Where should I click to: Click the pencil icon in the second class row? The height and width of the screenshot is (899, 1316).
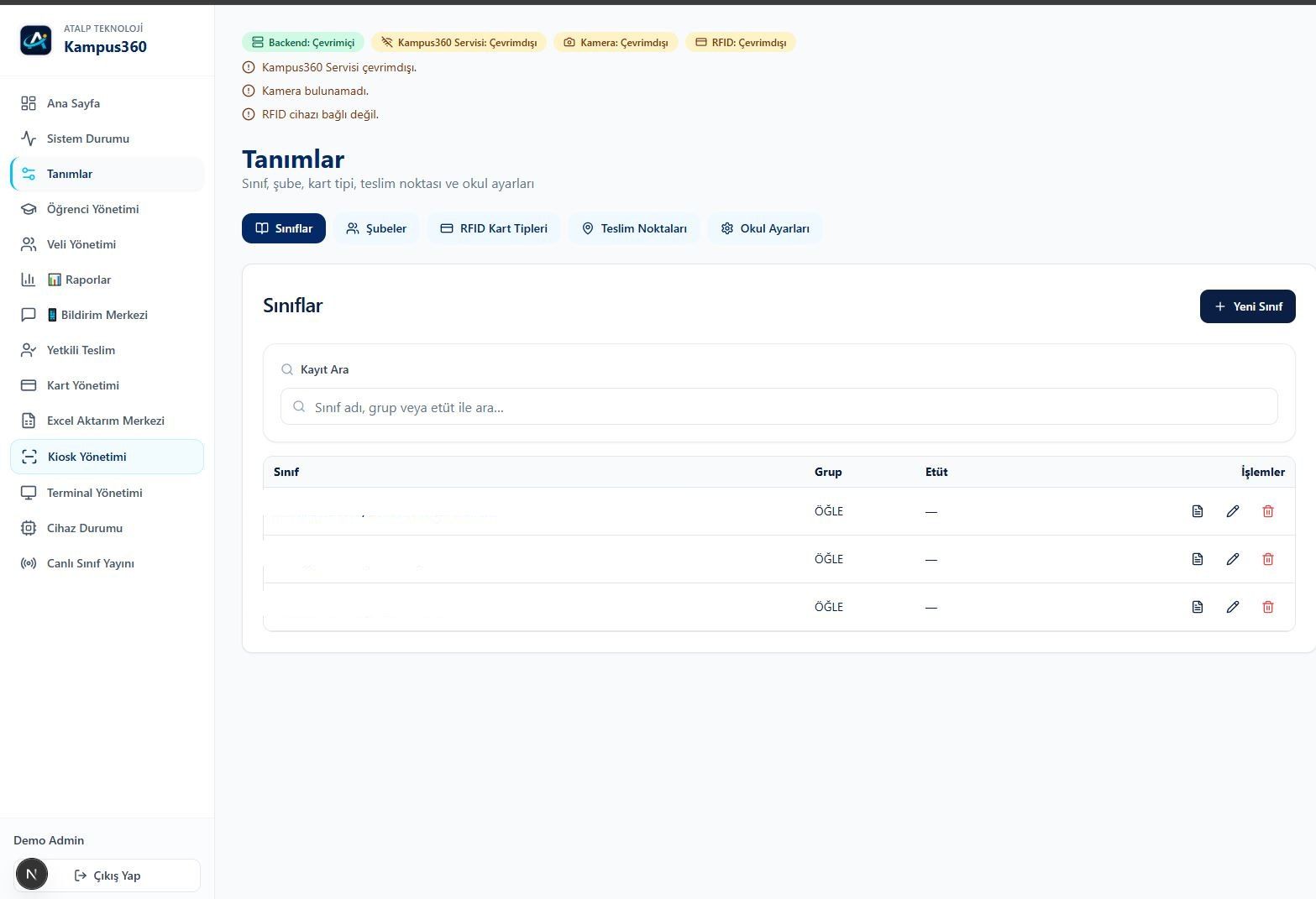pos(1233,559)
